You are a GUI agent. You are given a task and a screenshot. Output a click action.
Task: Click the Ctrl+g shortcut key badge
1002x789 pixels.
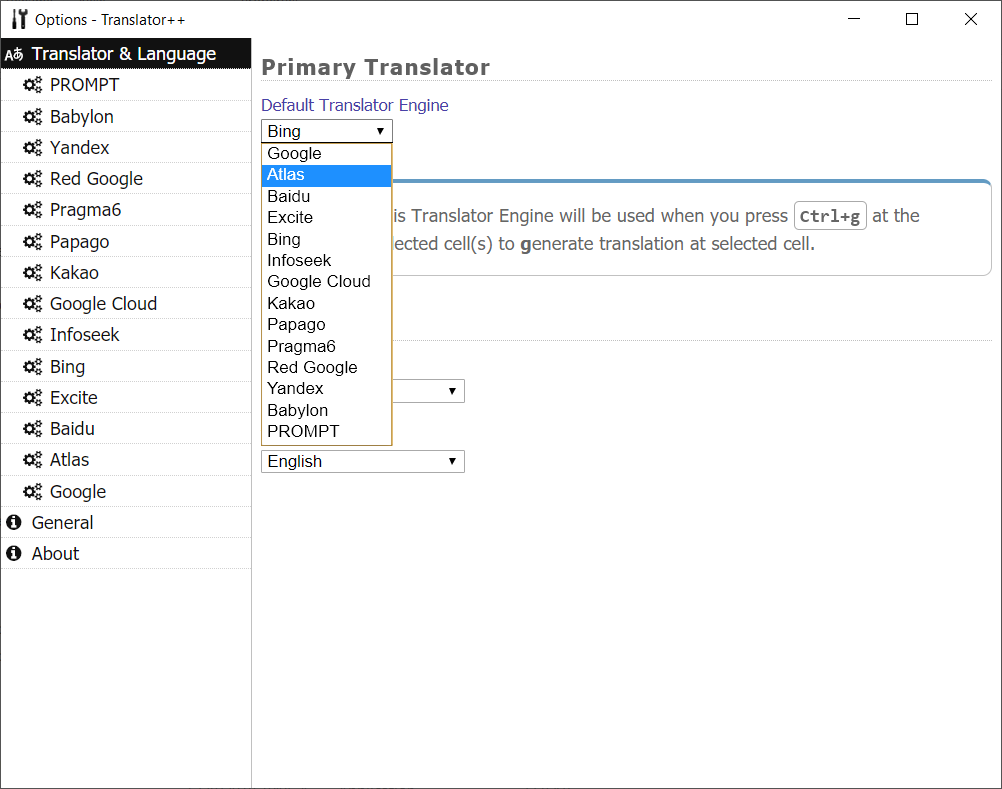pyautogui.click(x=829, y=216)
